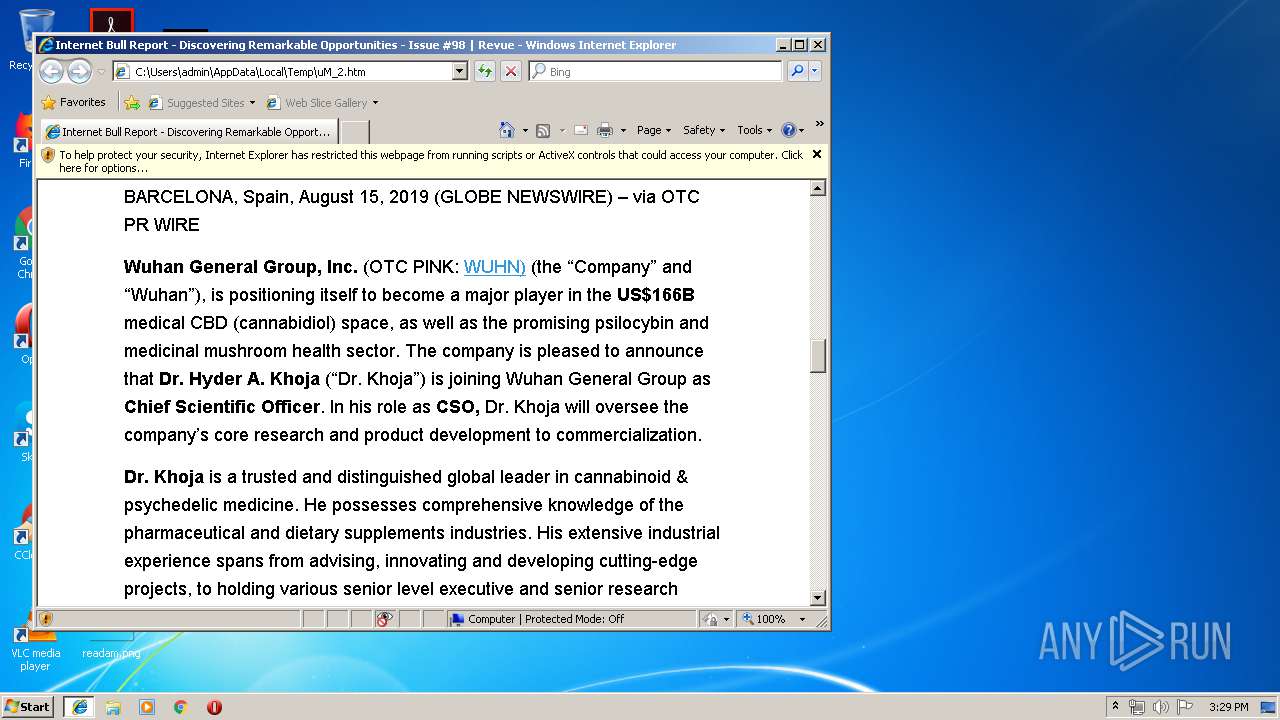Open a new blank tab
Image resolution: width=1280 pixels, height=720 pixels.
(x=355, y=131)
